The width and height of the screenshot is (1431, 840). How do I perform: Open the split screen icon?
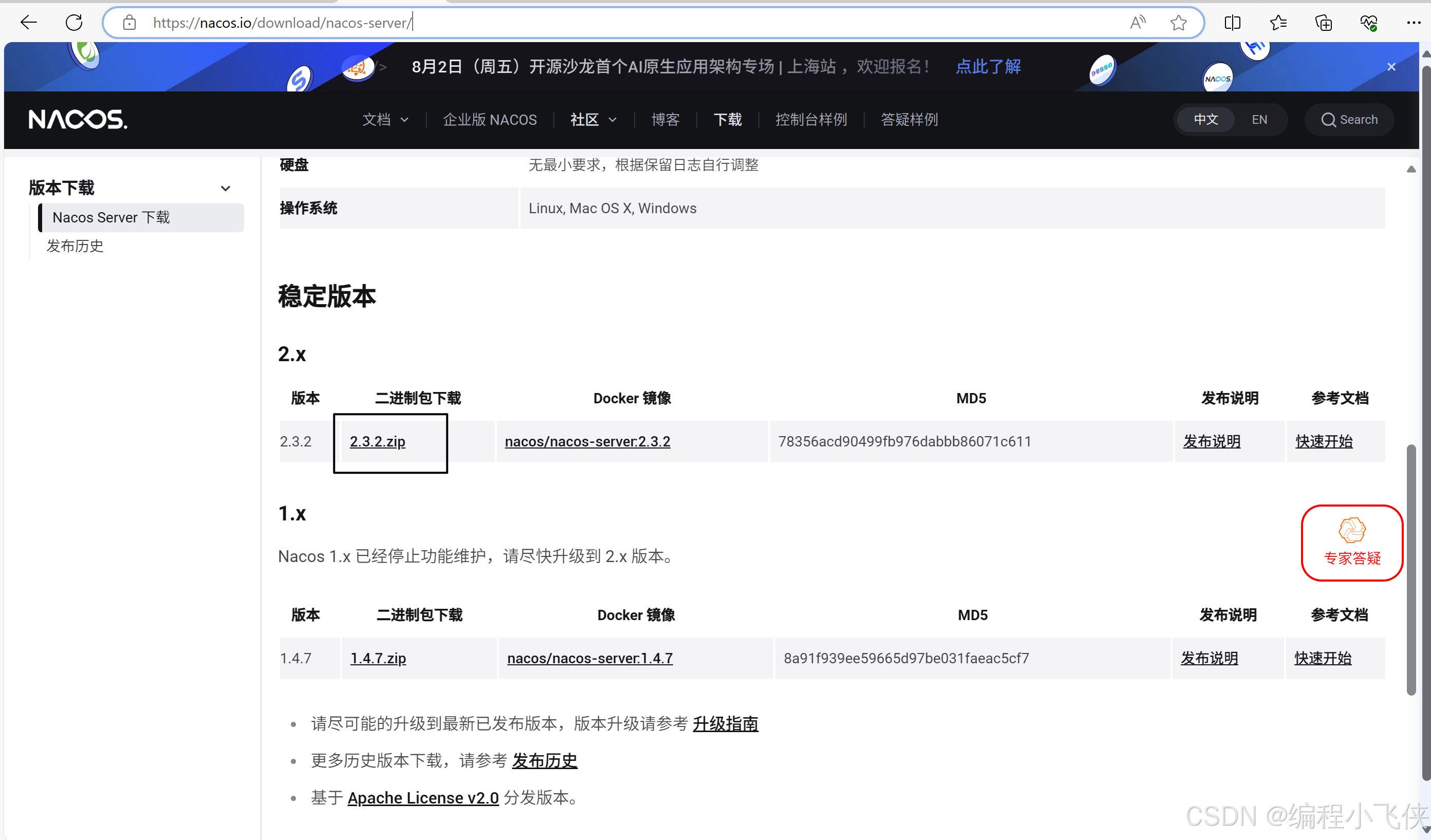click(x=1232, y=23)
